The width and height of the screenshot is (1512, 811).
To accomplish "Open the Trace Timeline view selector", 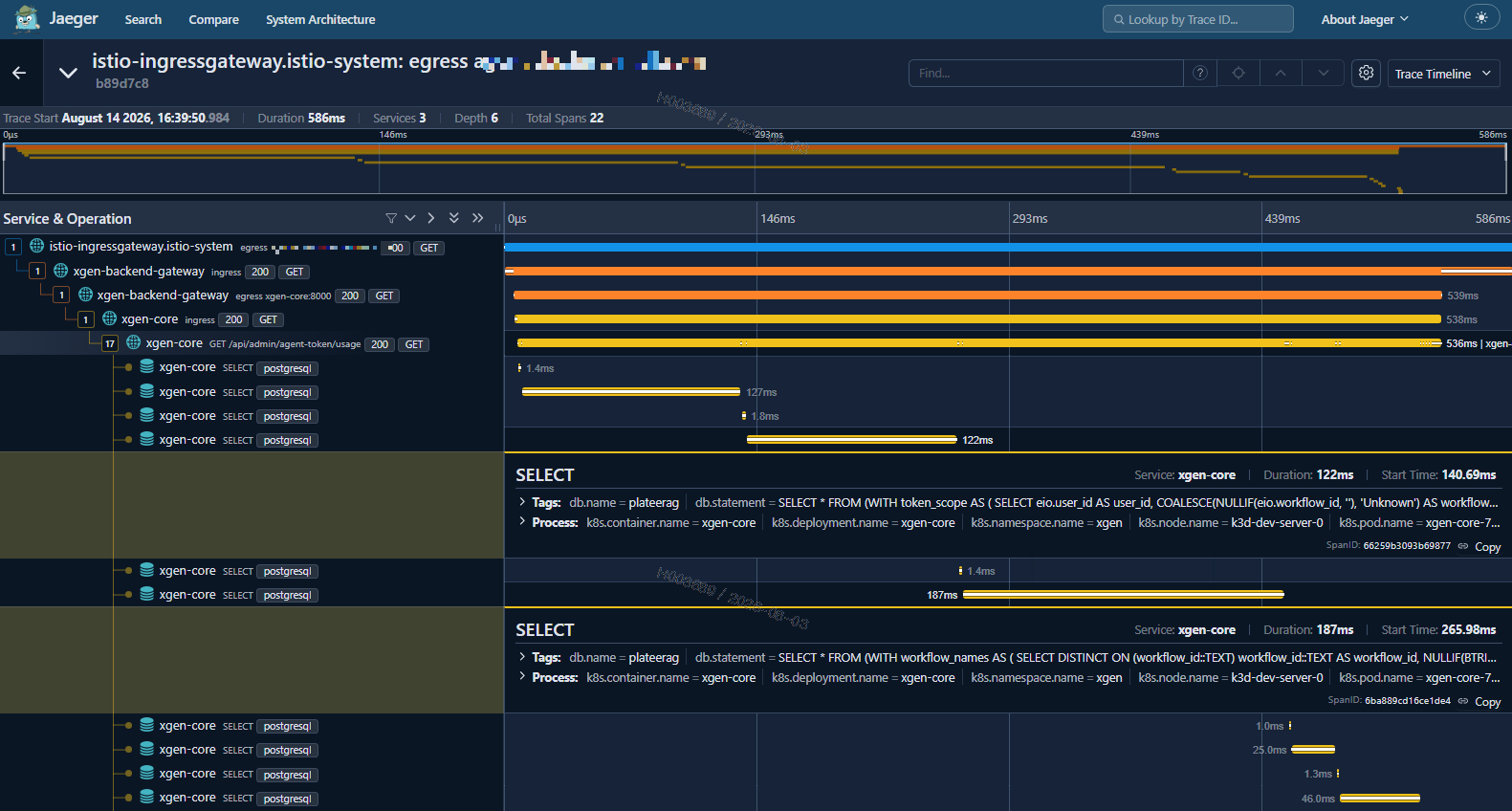I will [1443, 74].
